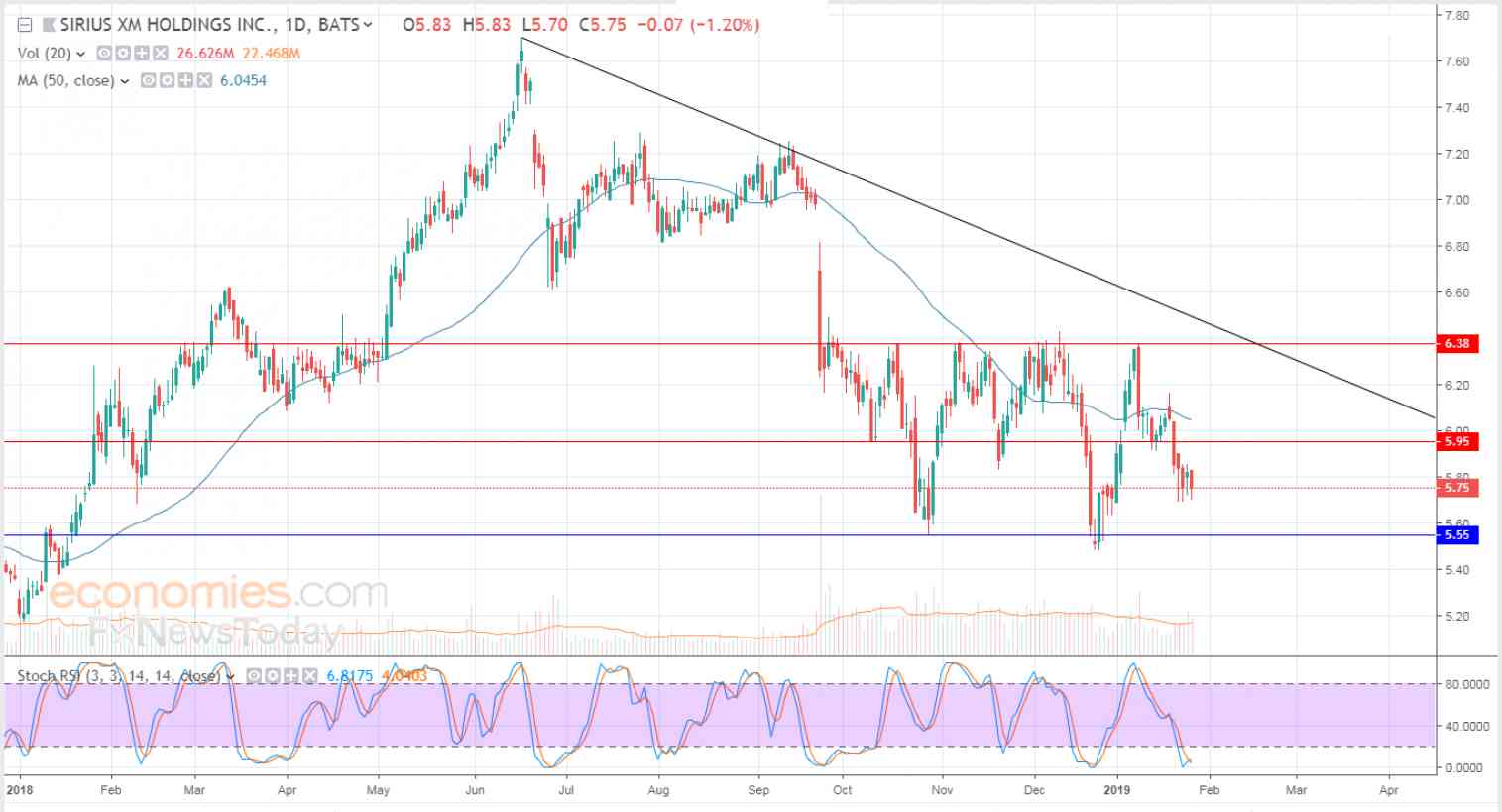The image size is (1502, 812).
Task: Click the 2019 label on the time axis
Action: (1117, 791)
